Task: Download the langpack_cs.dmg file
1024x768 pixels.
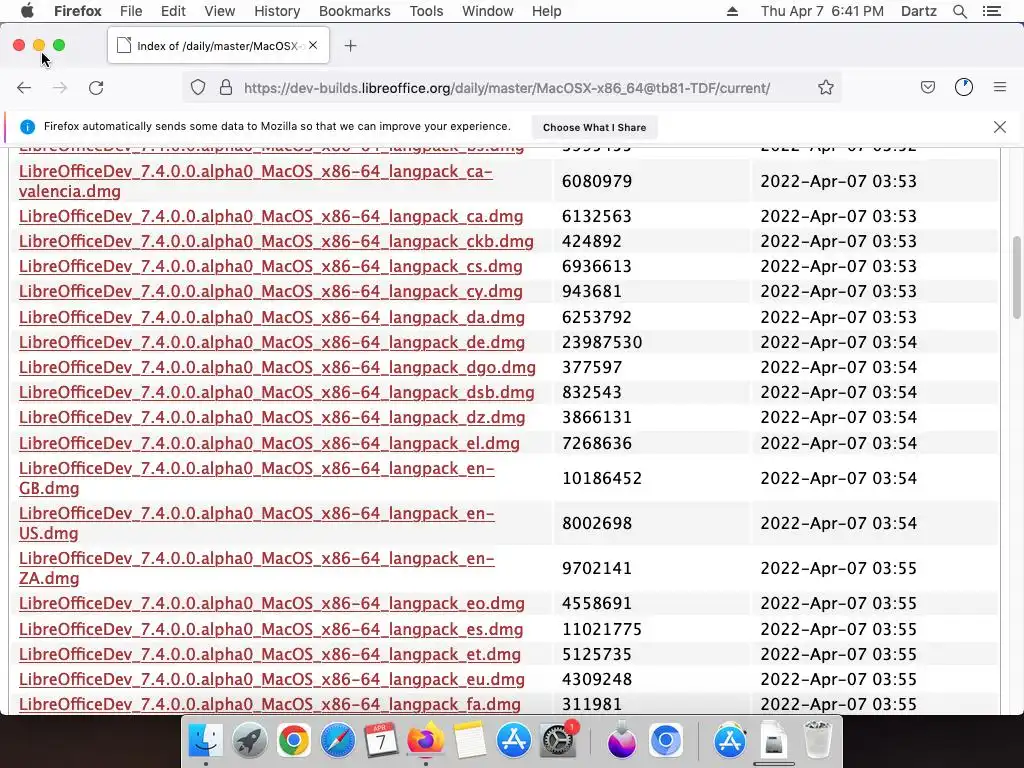Action: point(270,266)
